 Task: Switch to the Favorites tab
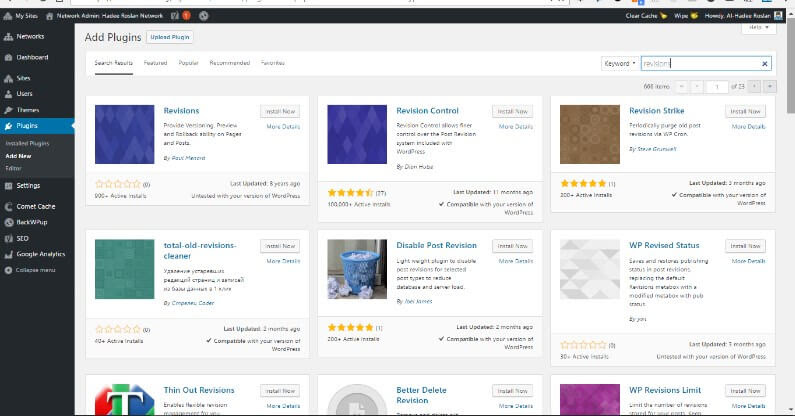tap(273, 63)
